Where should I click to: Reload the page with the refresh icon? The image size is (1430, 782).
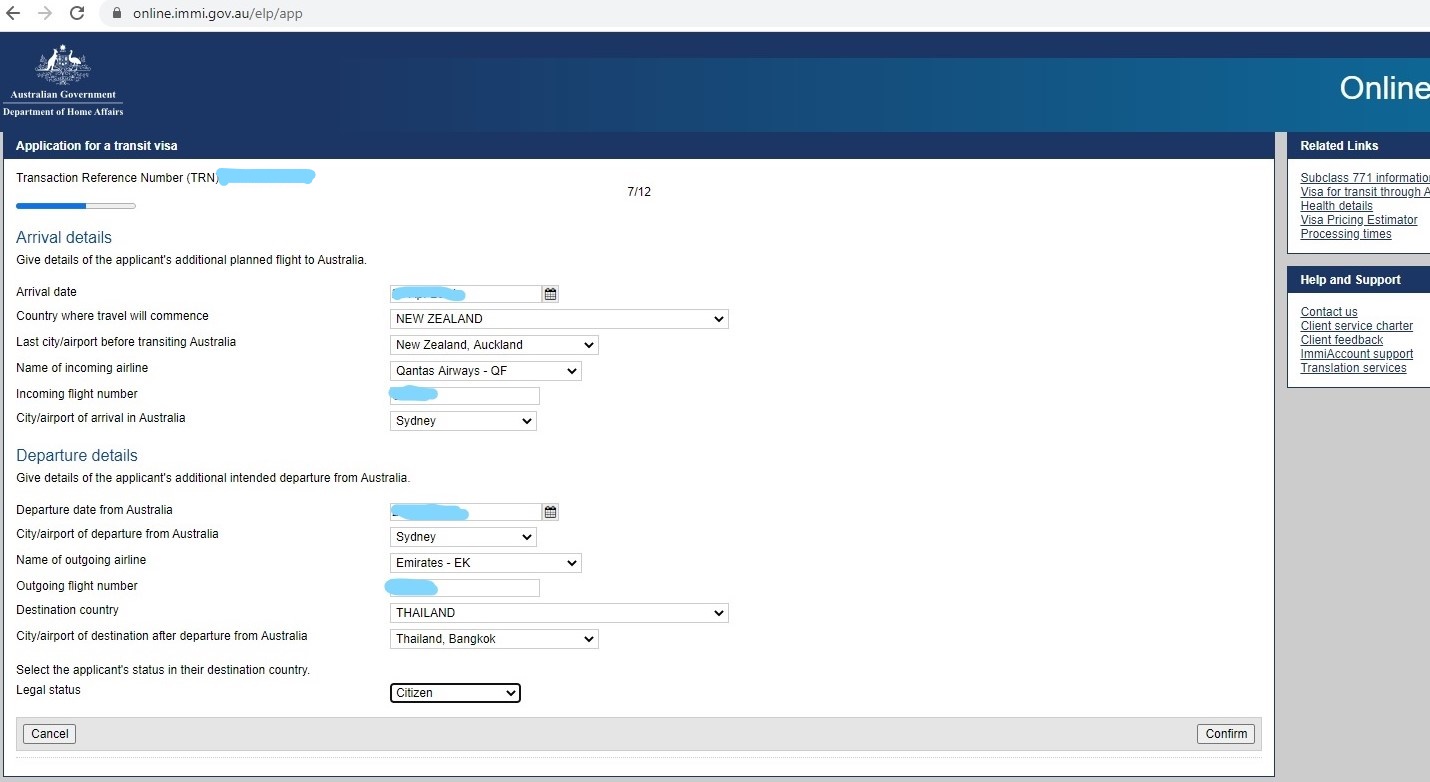77,13
